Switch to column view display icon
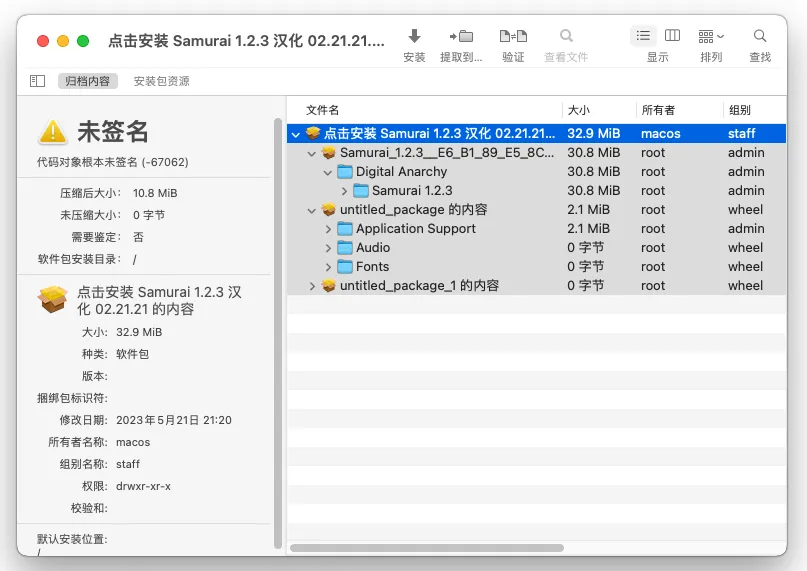The image size is (807, 571). pyautogui.click(x=672, y=36)
